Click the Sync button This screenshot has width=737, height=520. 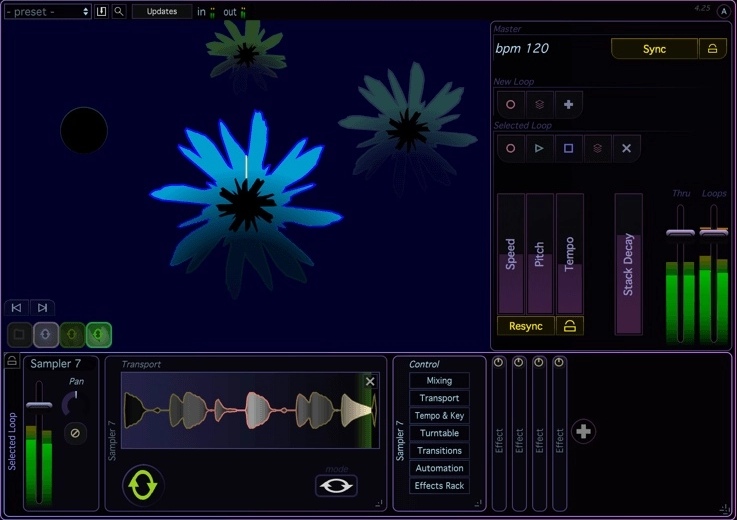coord(654,49)
